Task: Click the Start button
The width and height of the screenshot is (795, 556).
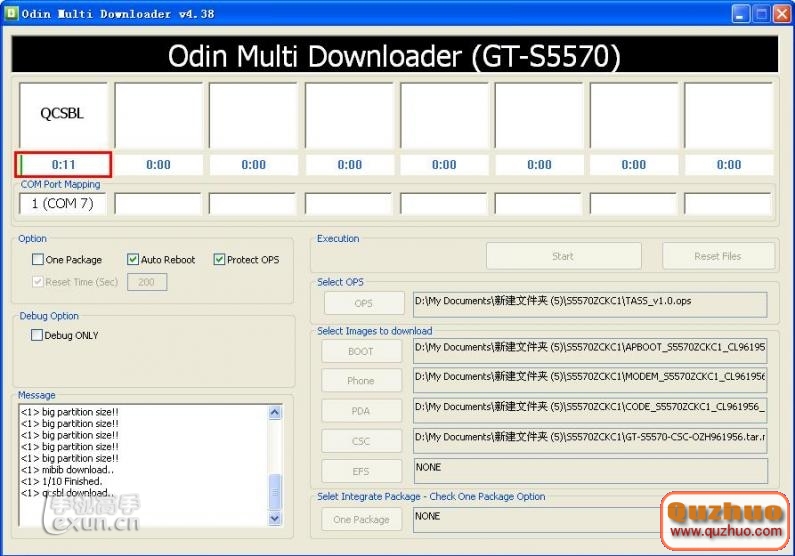Action: click(563, 256)
